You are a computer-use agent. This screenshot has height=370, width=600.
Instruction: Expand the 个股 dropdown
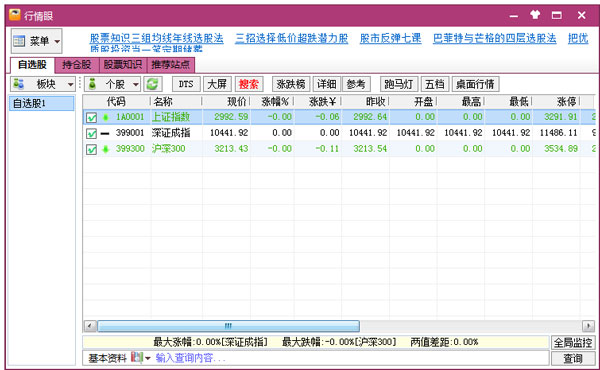pyautogui.click(x=136, y=84)
